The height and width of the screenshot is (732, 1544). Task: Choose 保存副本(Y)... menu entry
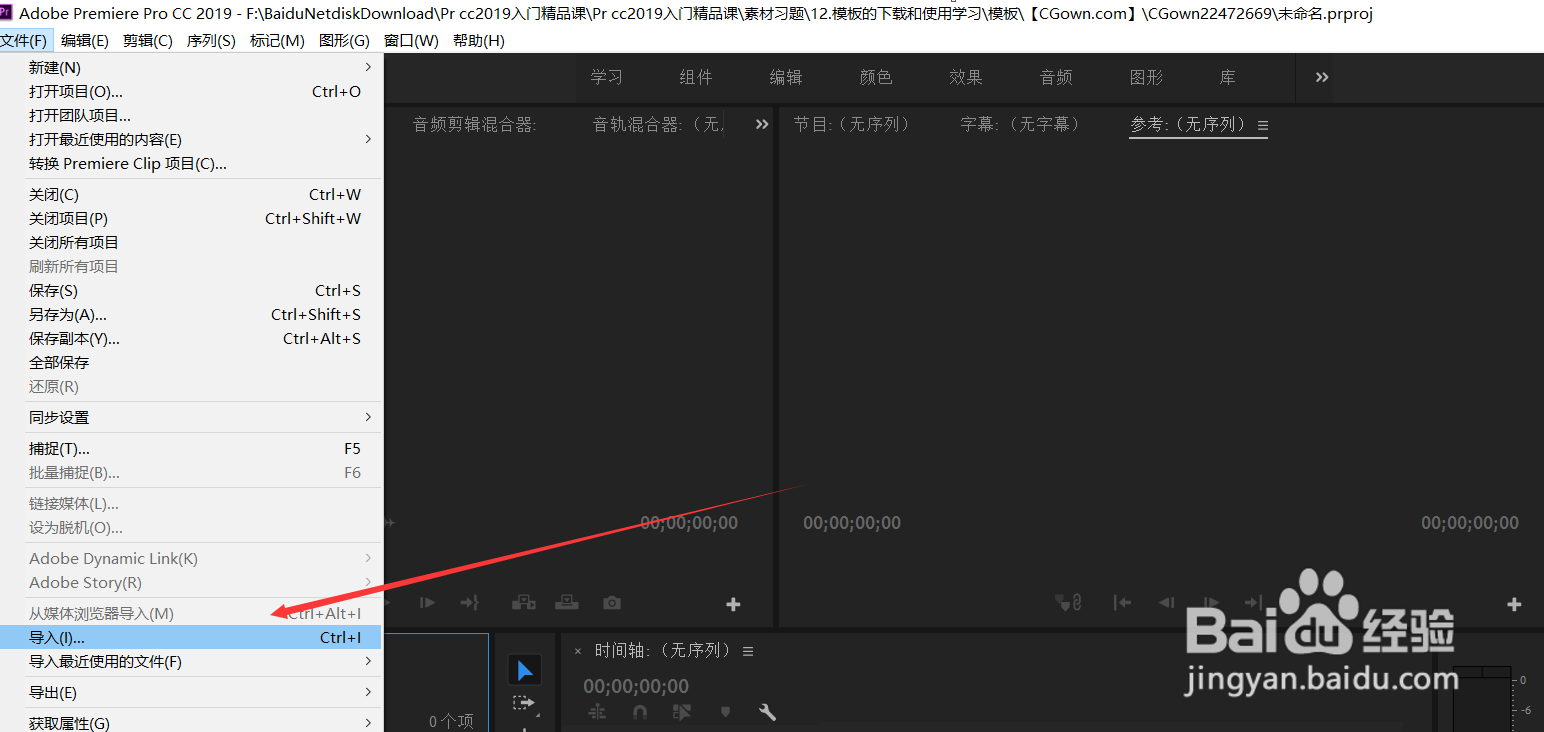click(x=192, y=338)
